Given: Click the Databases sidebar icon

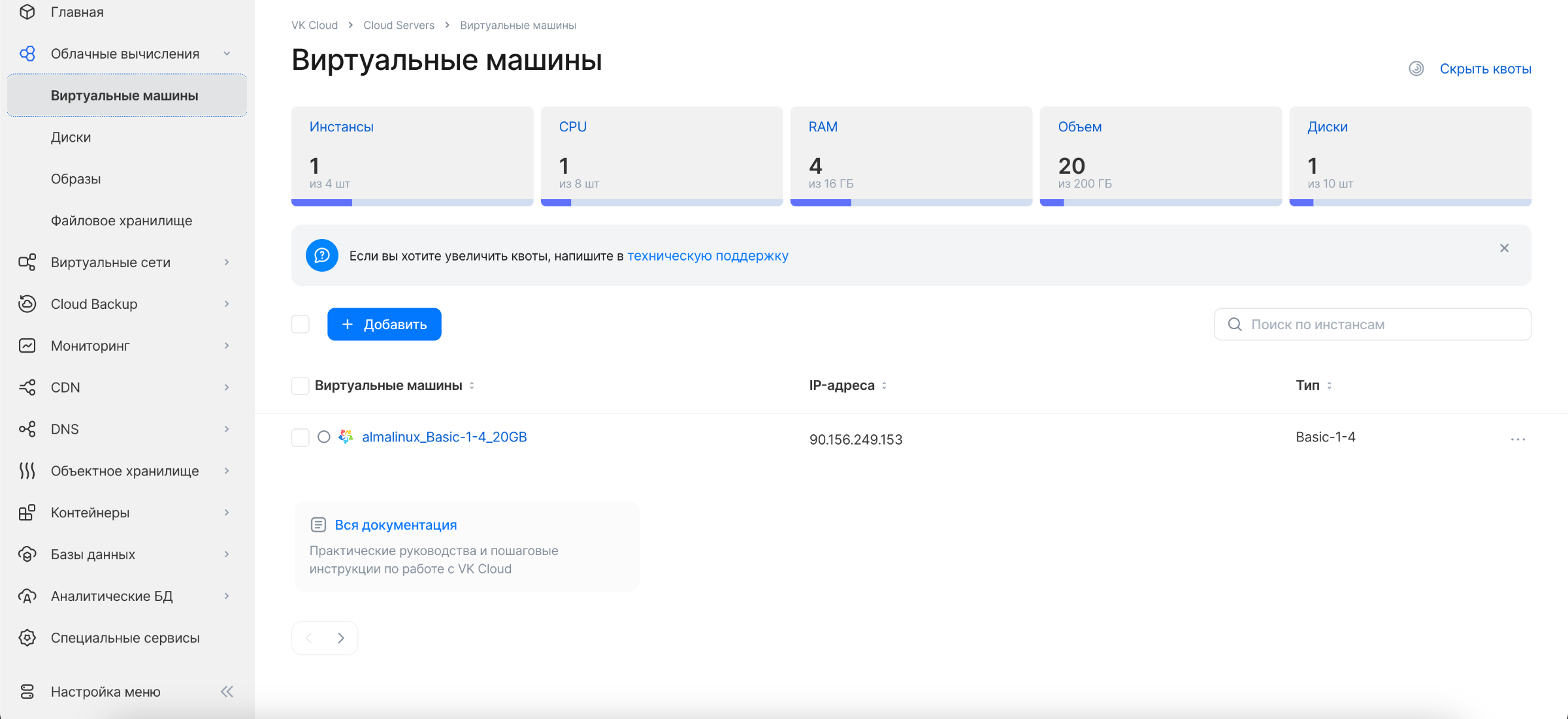Looking at the screenshot, I should 27,554.
